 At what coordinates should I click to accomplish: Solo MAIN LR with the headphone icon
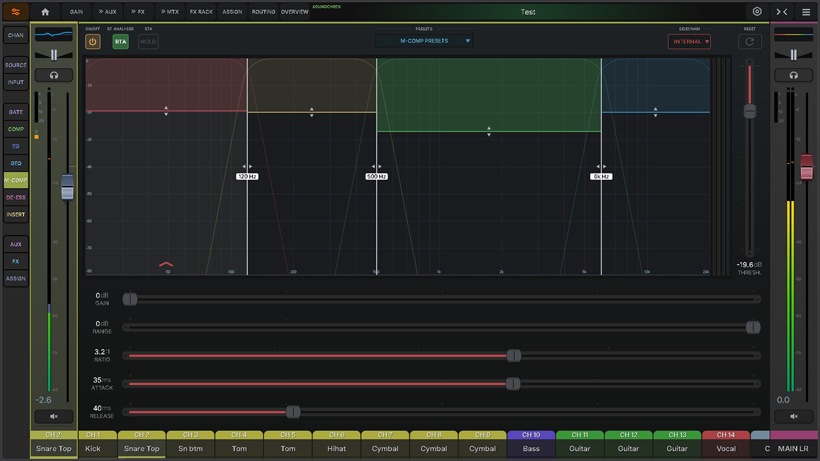point(793,75)
